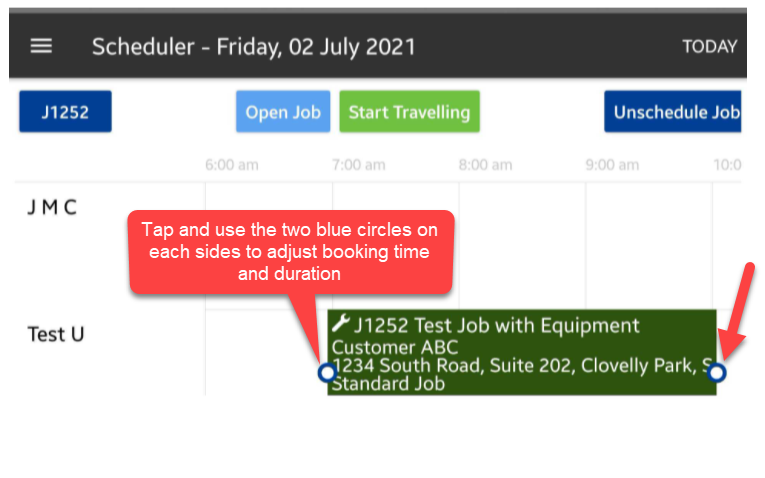Jump to TODAY in scheduler
The width and height of the screenshot is (765, 478).
tap(709, 47)
